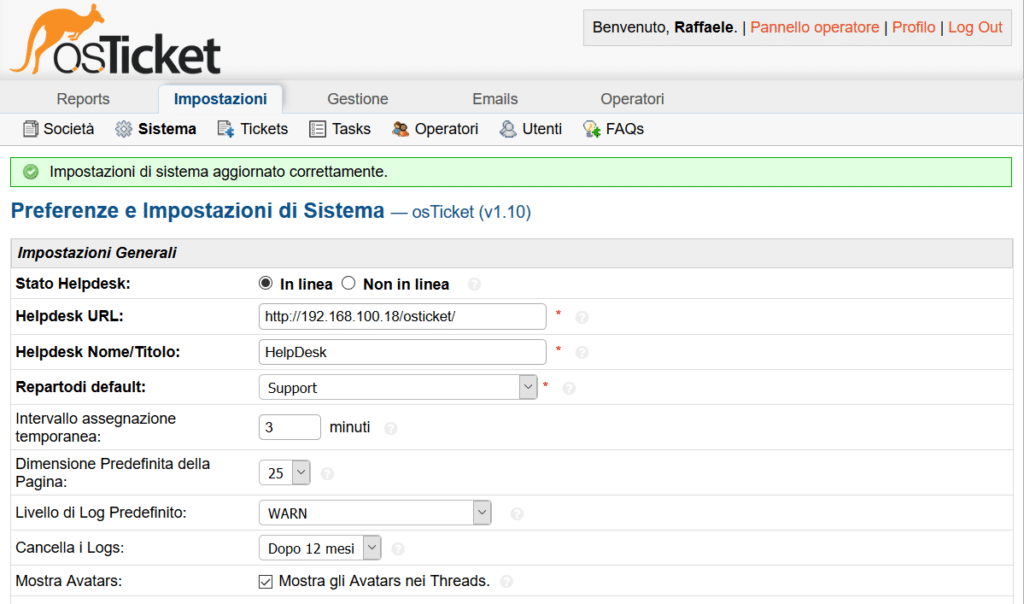The image size is (1024, 604).
Task: Open the Livello di Log dropdown
Action: 375,513
